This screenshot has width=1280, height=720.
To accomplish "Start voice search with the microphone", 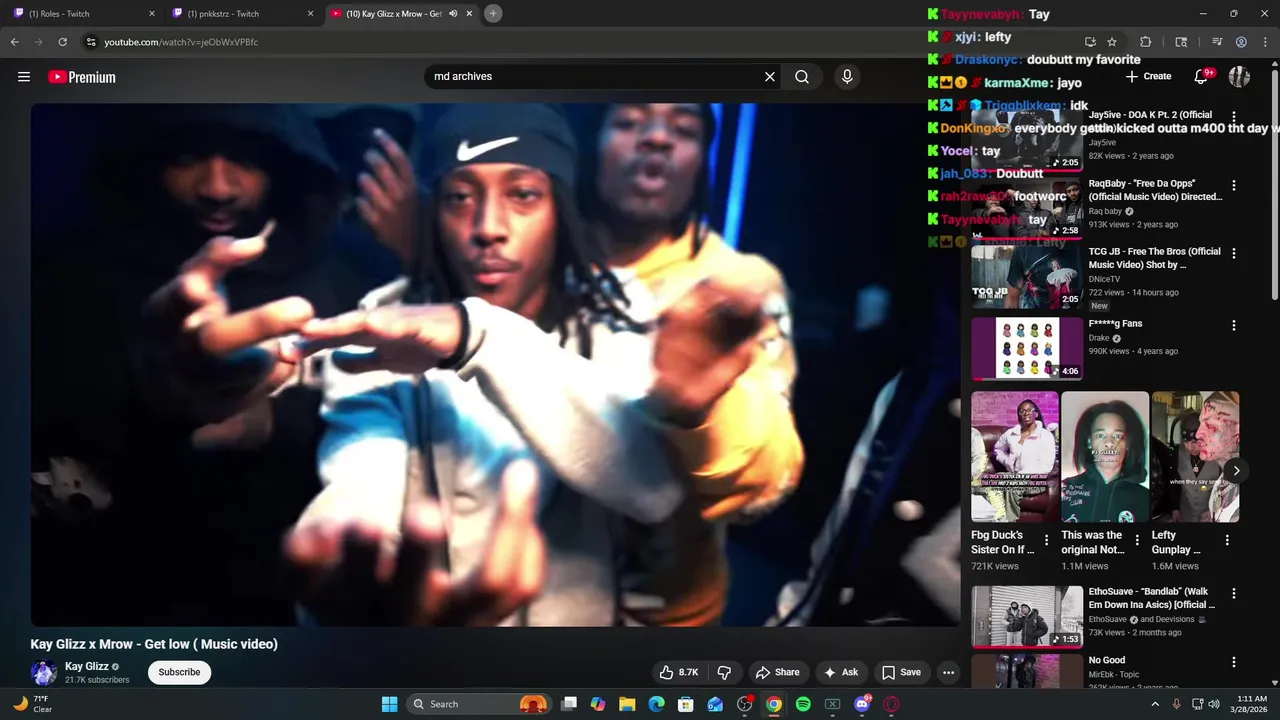I will coord(847,76).
